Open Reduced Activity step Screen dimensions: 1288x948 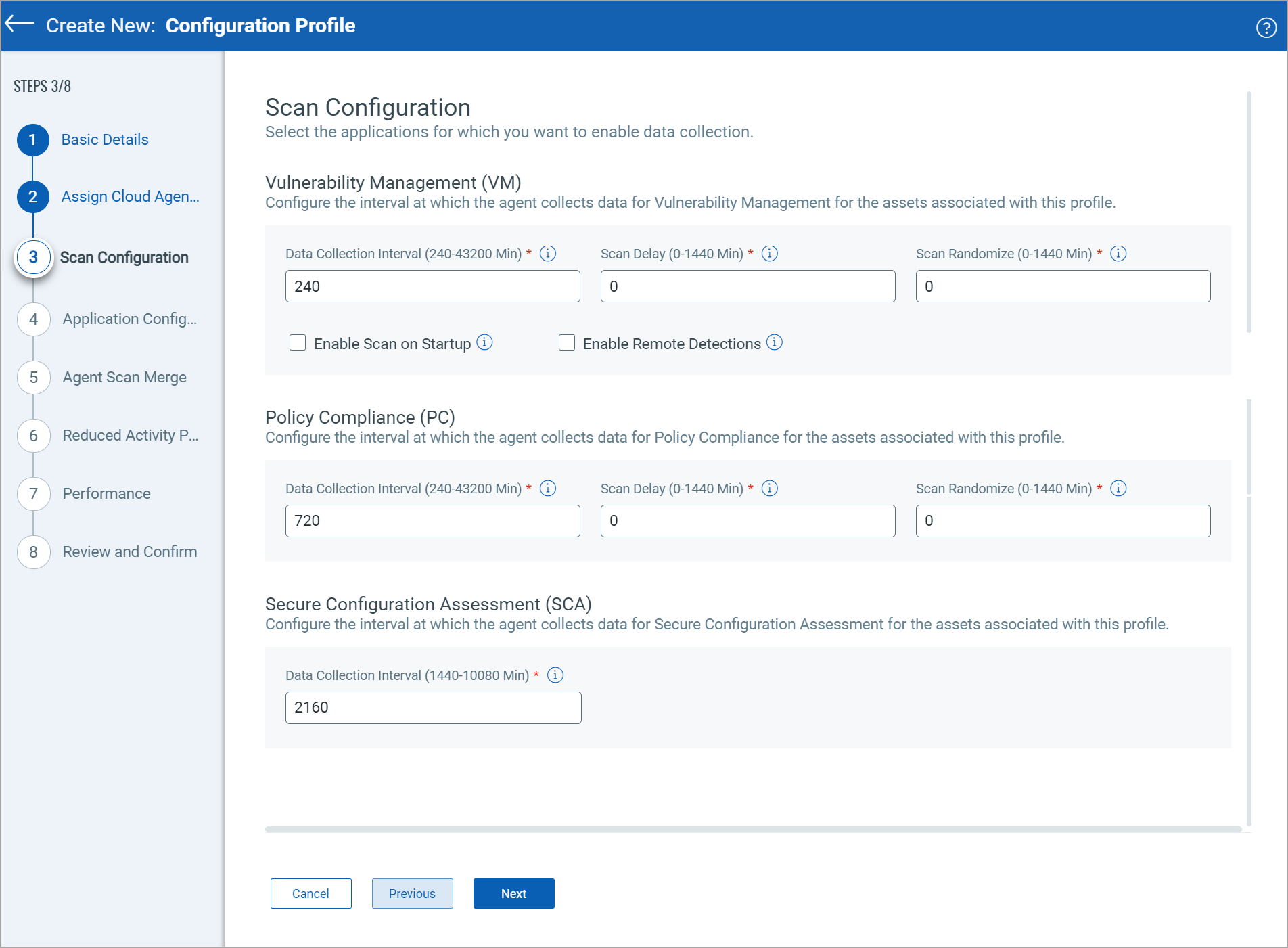pyautogui.click(x=131, y=435)
